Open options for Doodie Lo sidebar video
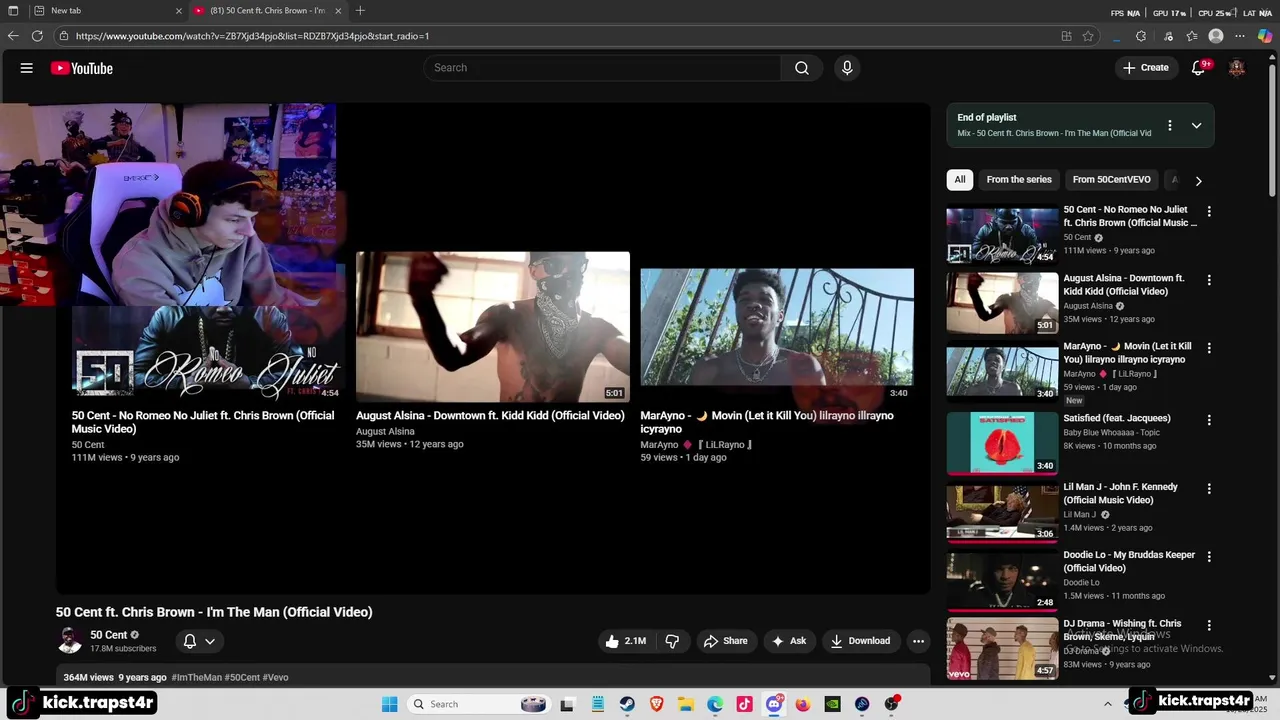1280x720 pixels. (x=1209, y=557)
